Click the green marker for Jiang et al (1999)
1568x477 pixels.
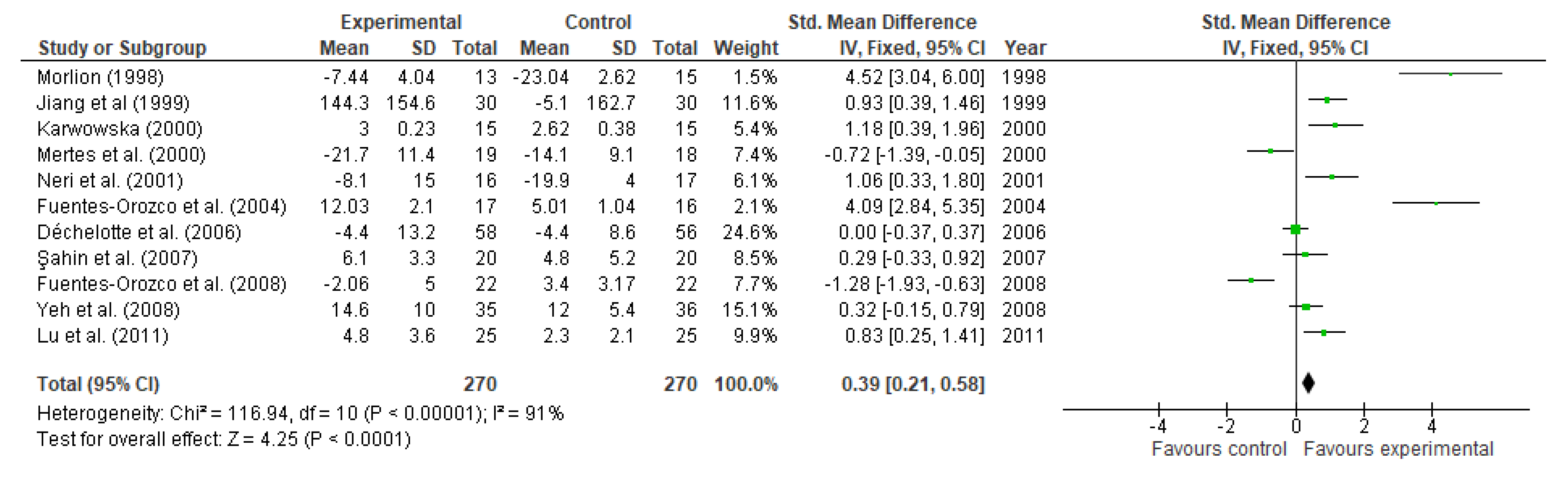pos(1327,100)
